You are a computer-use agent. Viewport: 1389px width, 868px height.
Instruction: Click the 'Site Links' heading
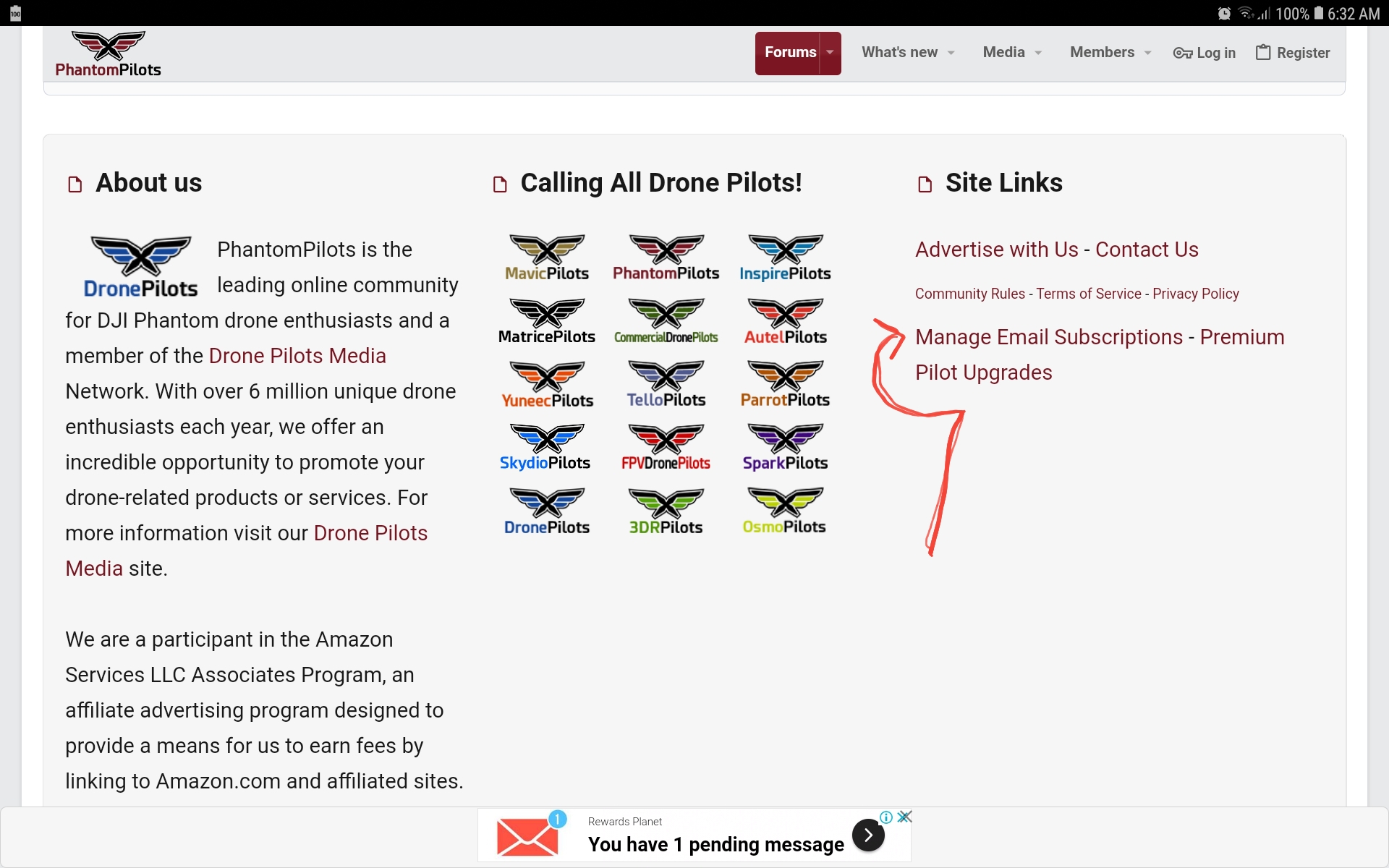[1003, 183]
